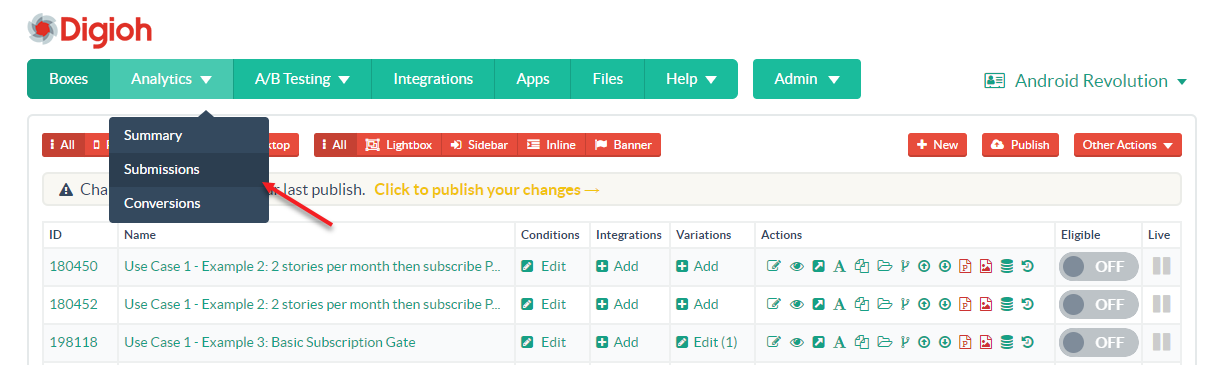Screen dimensions: 1226x365
Task: Click the up arrow circle icon for box 180450
Action: [x=924, y=266]
